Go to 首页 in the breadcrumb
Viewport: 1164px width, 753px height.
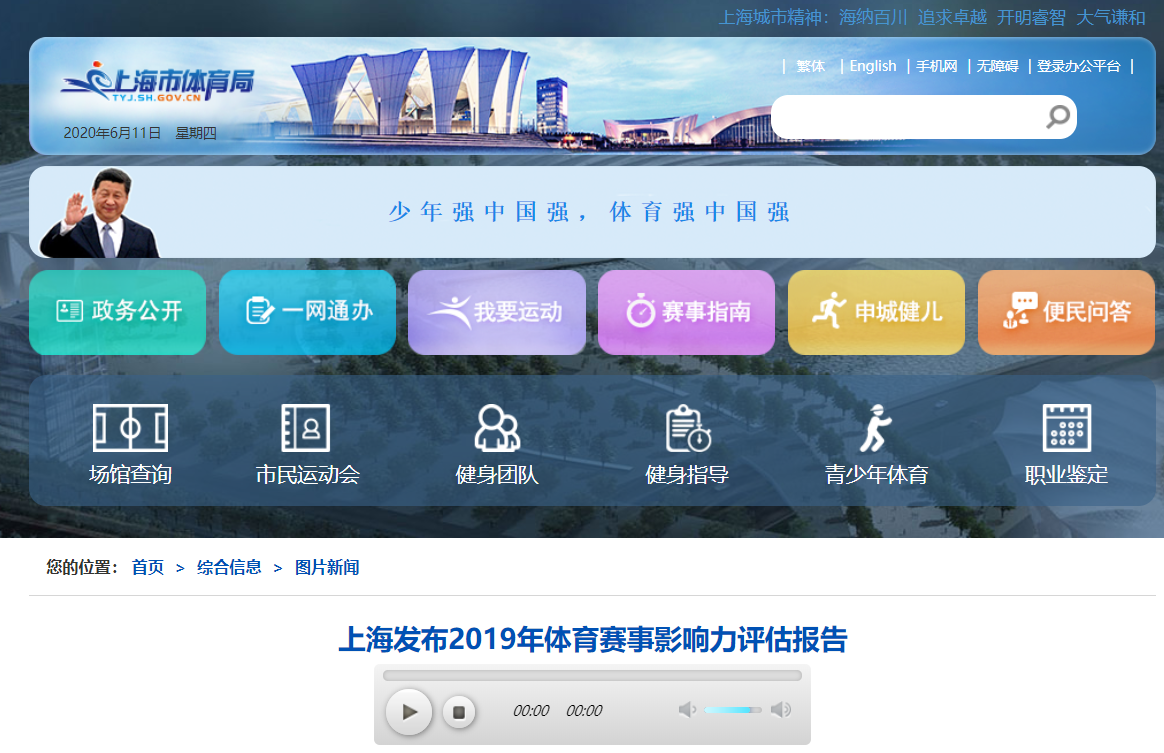point(148,567)
